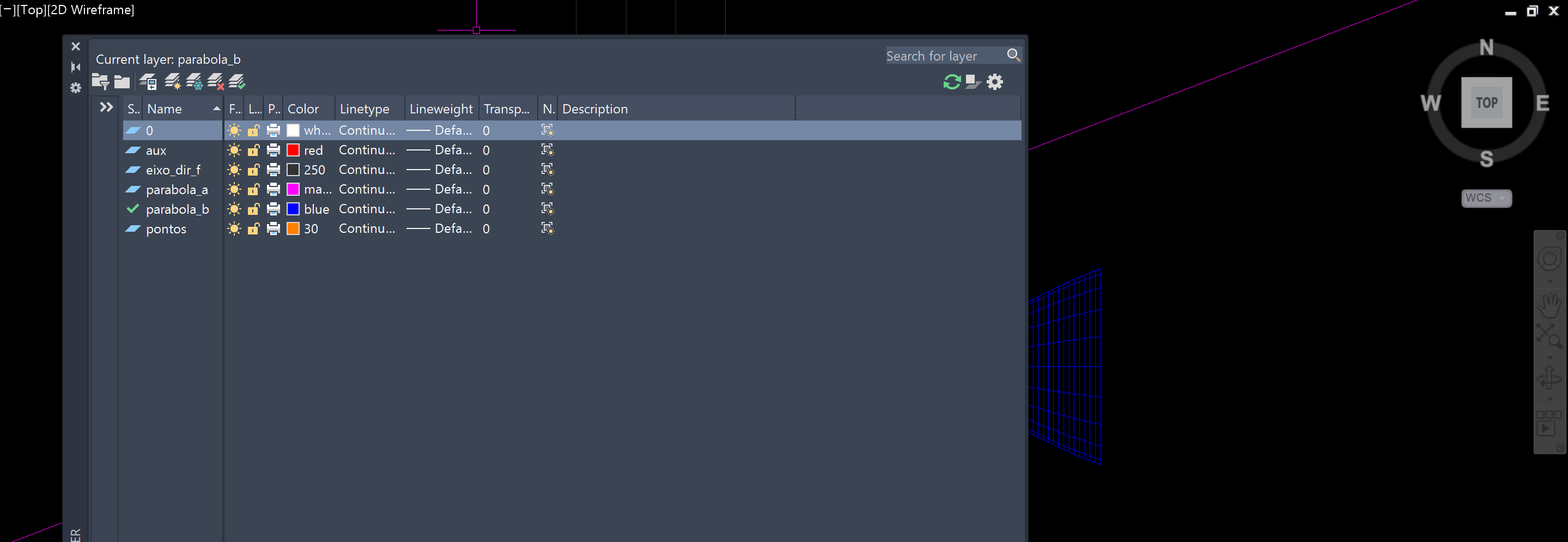Freeze the parabola_a layer
This screenshot has height=542, width=1568.
(x=234, y=189)
